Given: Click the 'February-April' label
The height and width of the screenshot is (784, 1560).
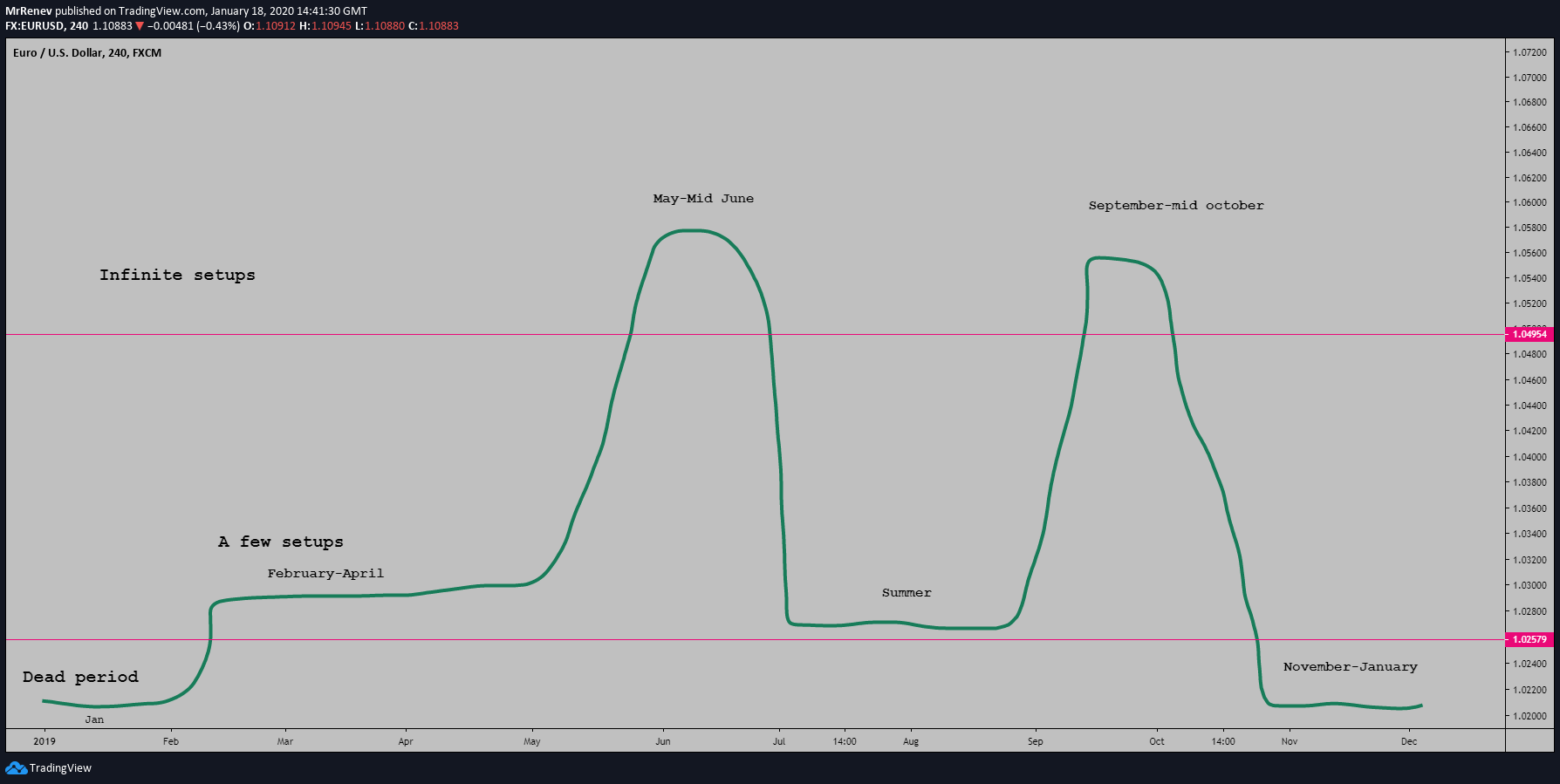Looking at the screenshot, I should pyautogui.click(x=325, y=573).
